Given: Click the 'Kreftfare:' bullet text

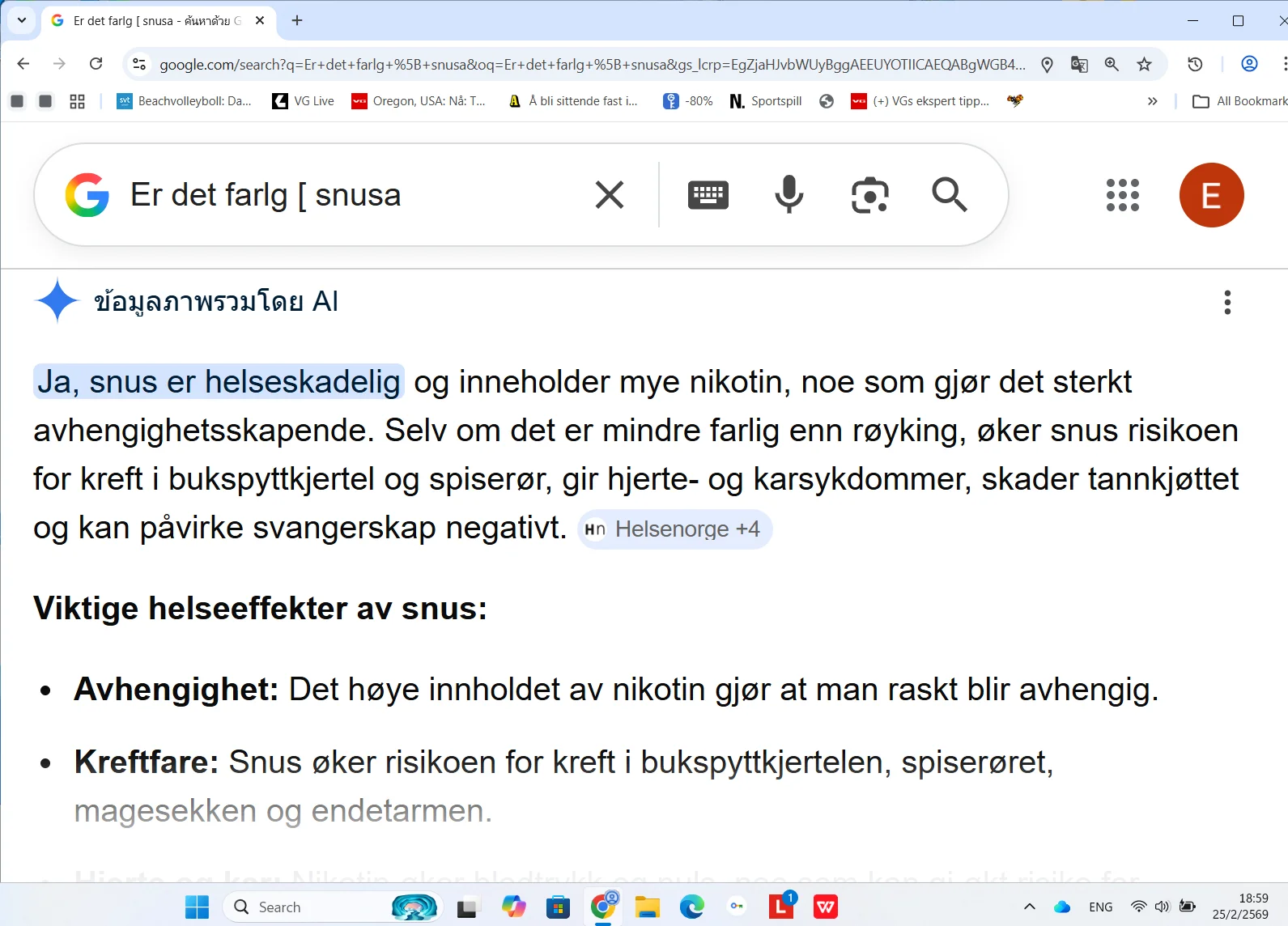Looking at the screenshot, I should [147, 762].
